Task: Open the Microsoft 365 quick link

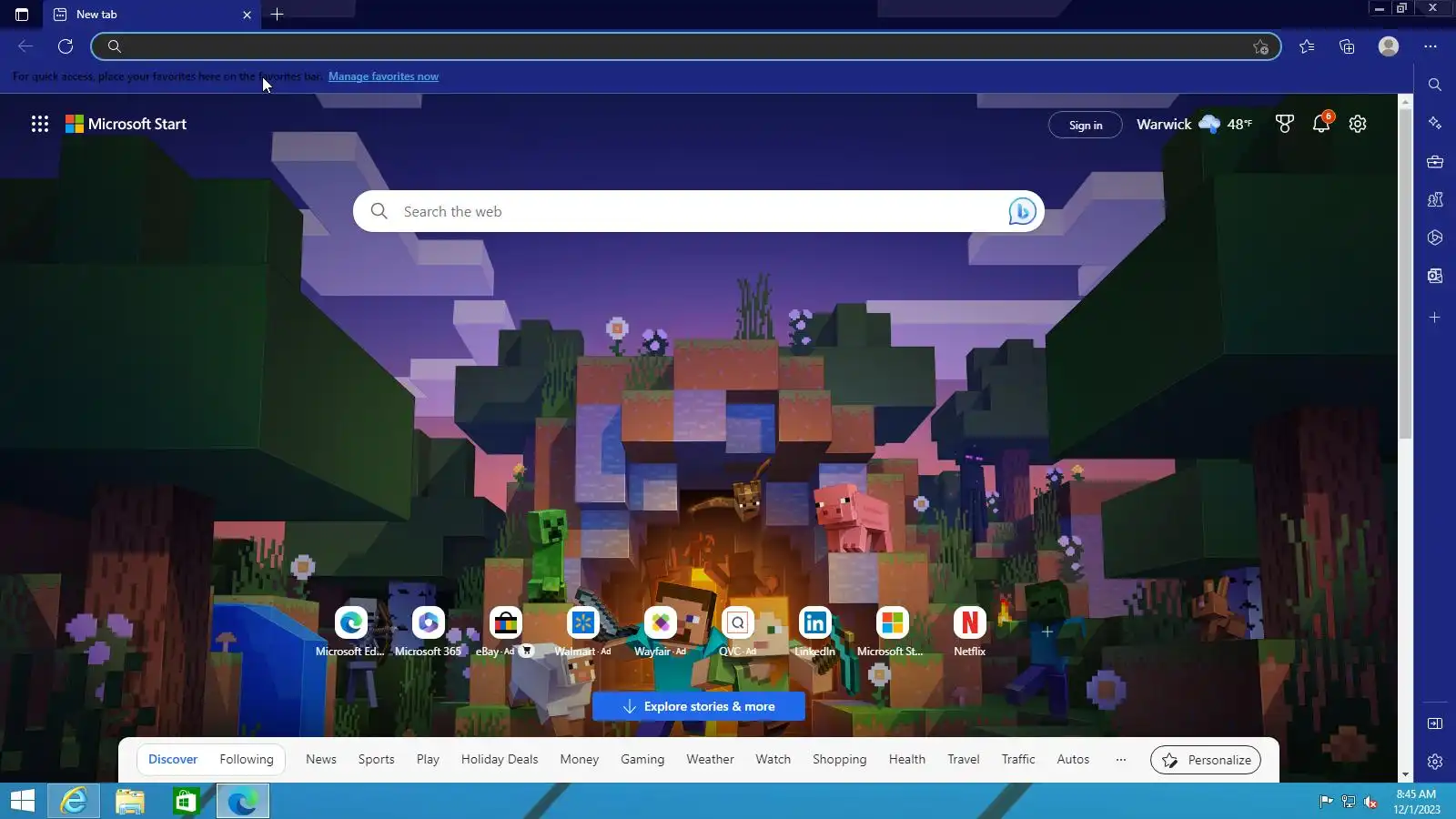Action: point(428,631)
